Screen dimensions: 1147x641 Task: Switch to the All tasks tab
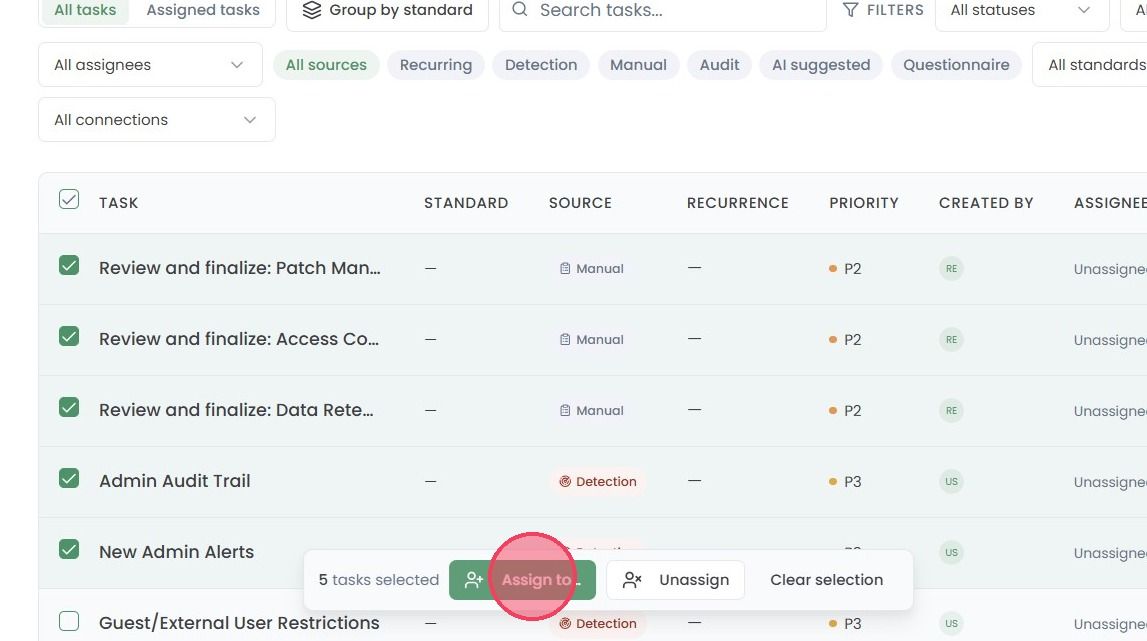(x=85, y=10)
